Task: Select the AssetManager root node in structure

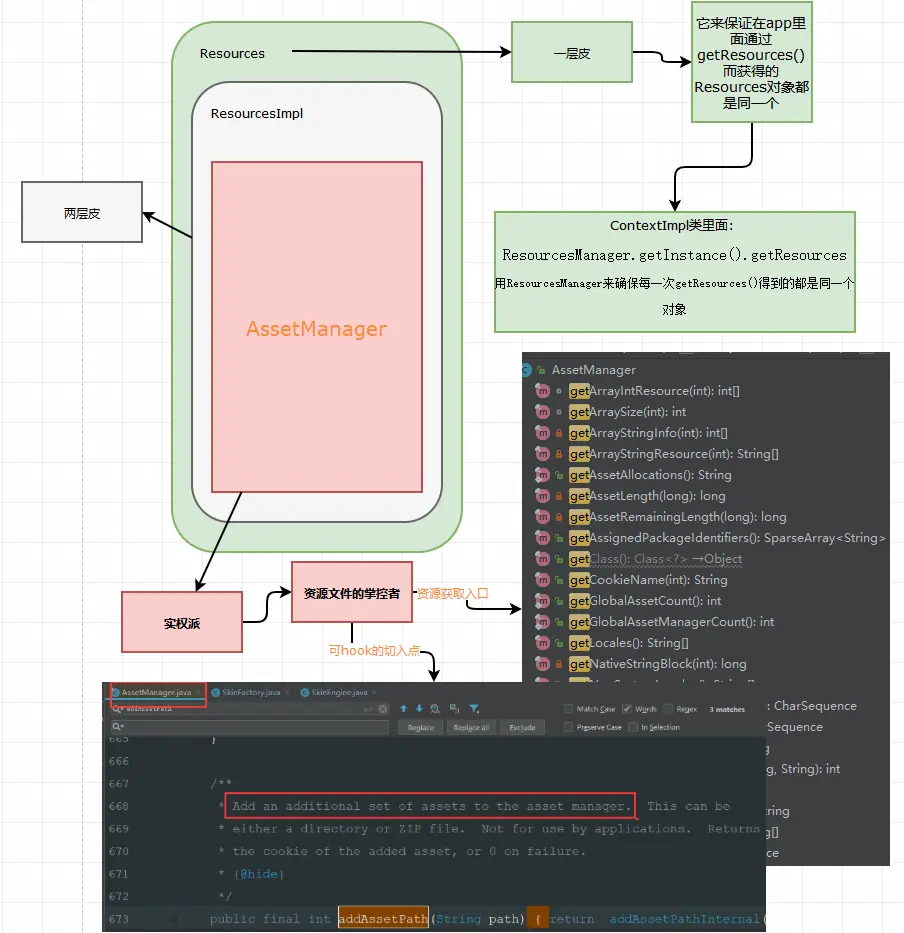Action: [x=593, y=370]
